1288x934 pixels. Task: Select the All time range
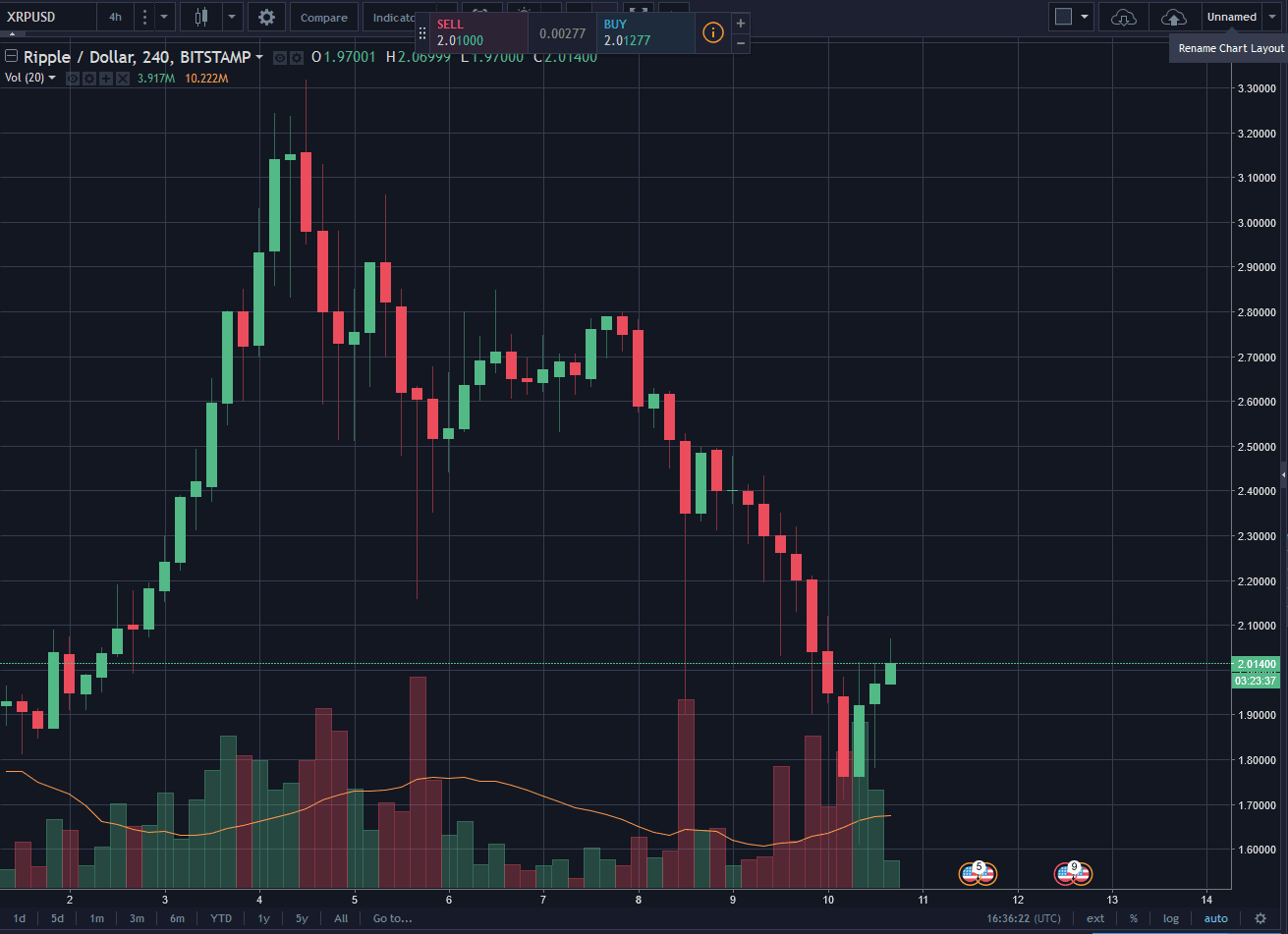tap(341, 918)
